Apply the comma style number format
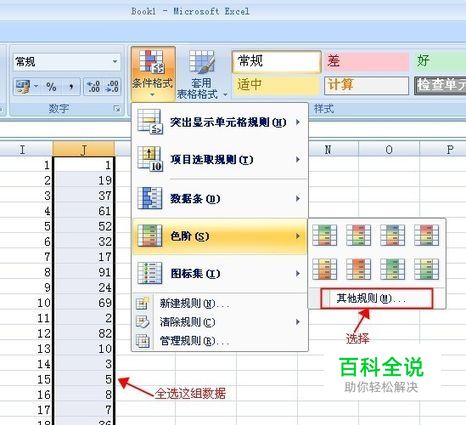This screenshot has height=425, width=466. click(71, 87)
